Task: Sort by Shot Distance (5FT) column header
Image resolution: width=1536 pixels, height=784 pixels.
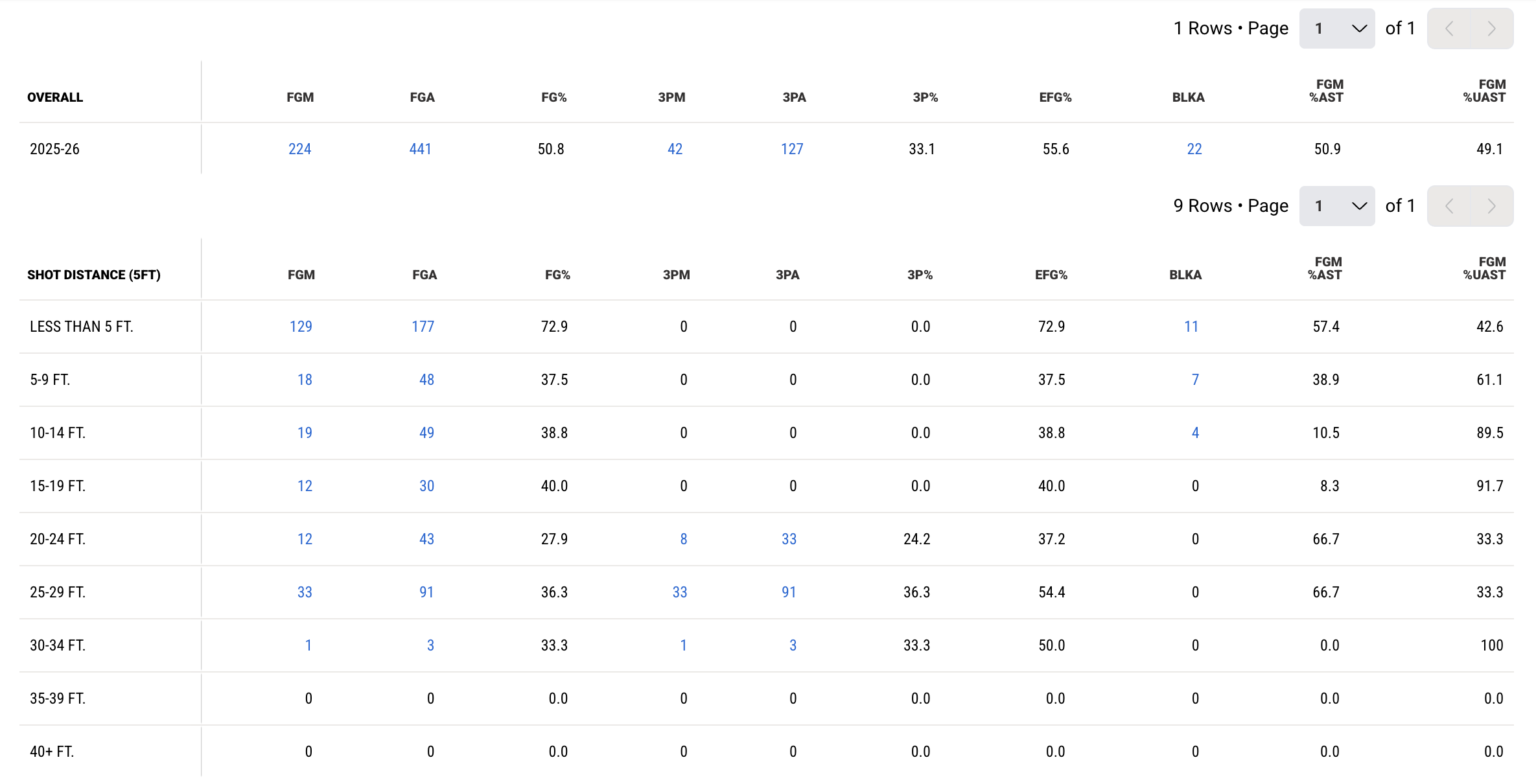Action: (94, 275)
